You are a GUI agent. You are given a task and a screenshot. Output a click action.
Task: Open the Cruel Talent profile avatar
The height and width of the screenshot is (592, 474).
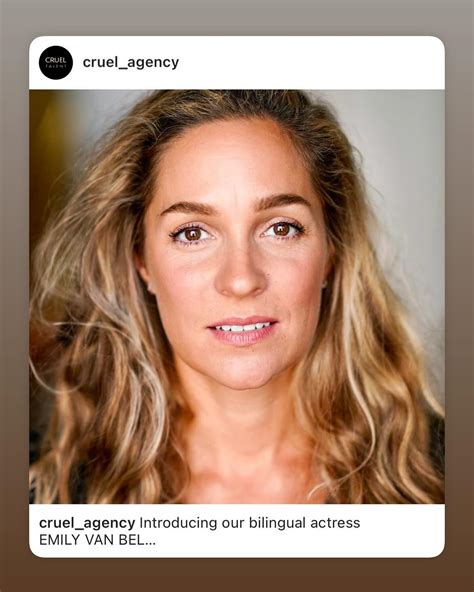pos(56,63)
